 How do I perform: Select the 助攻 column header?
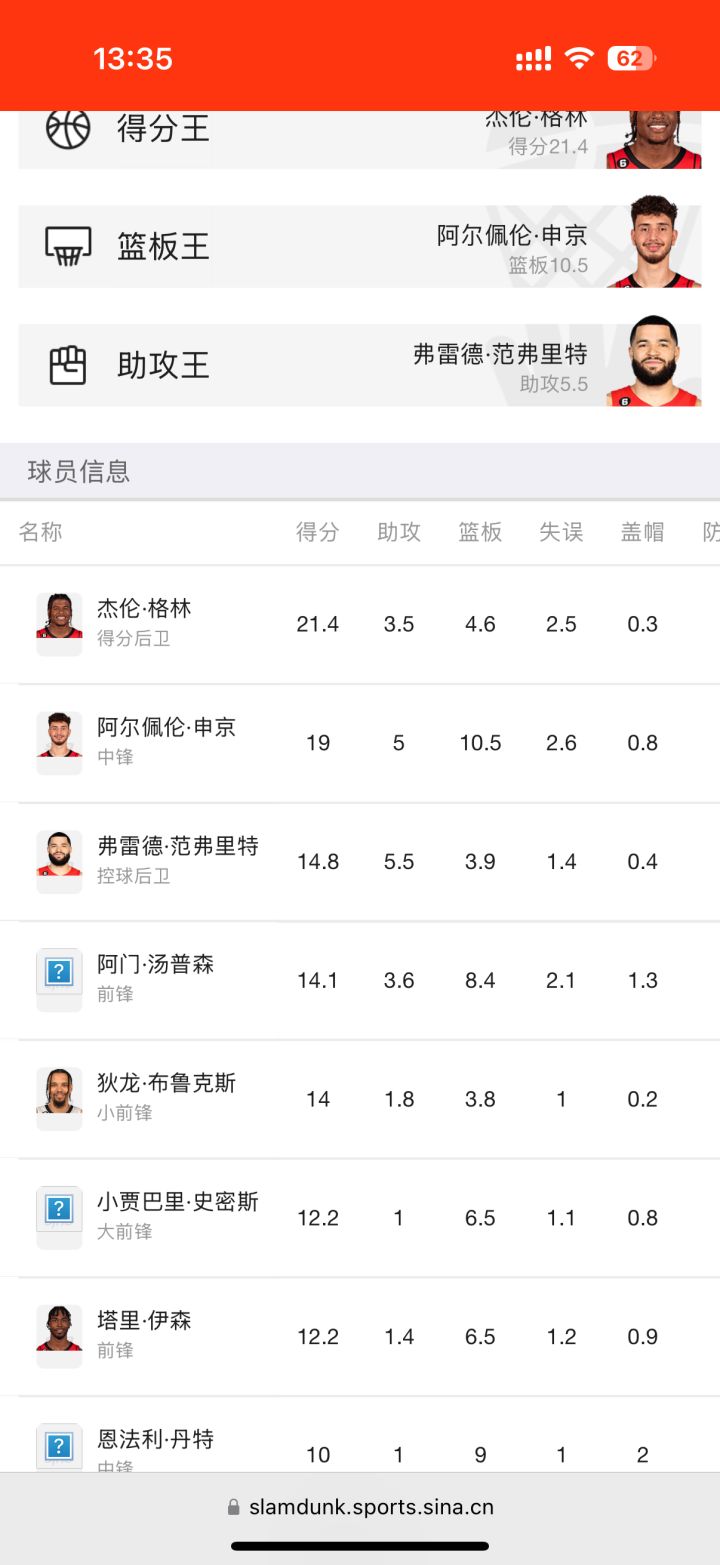click(x=399, y=532)
